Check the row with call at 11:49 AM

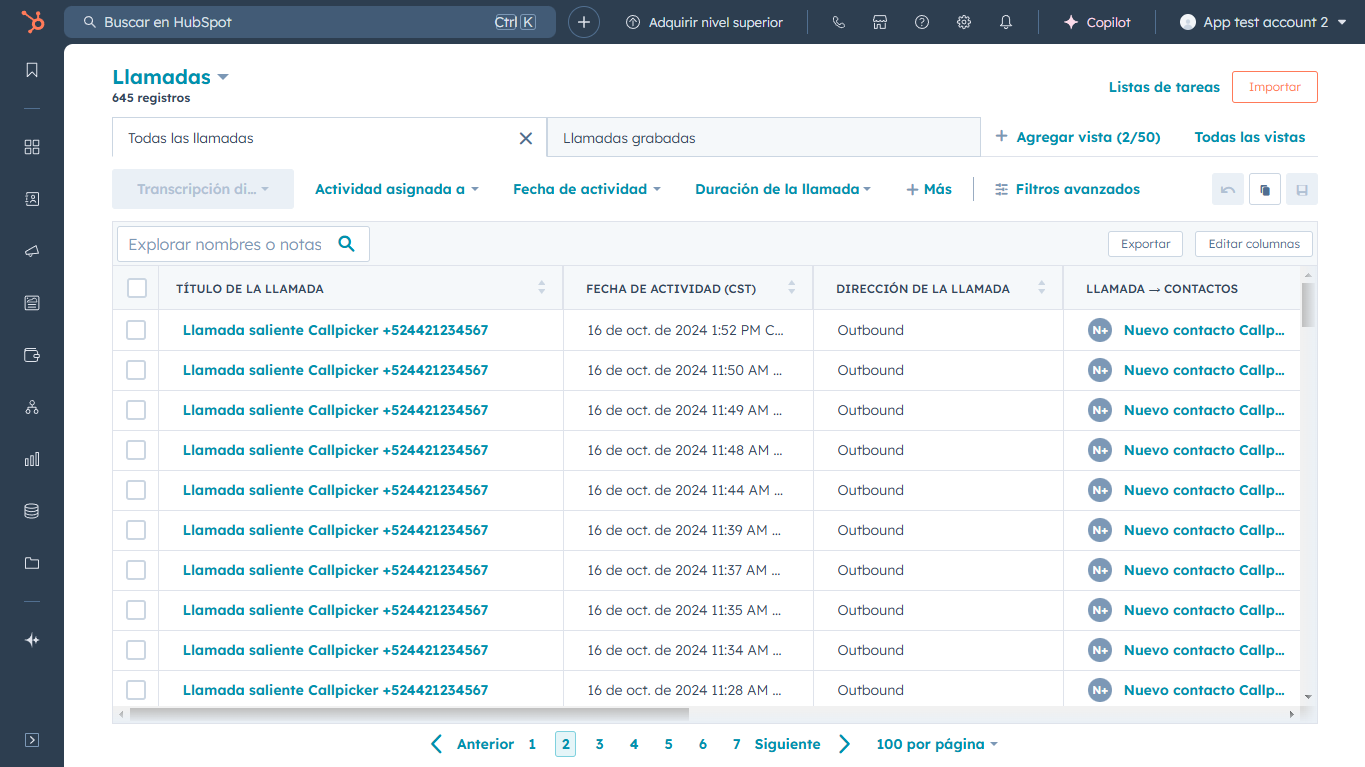[136, 410]
